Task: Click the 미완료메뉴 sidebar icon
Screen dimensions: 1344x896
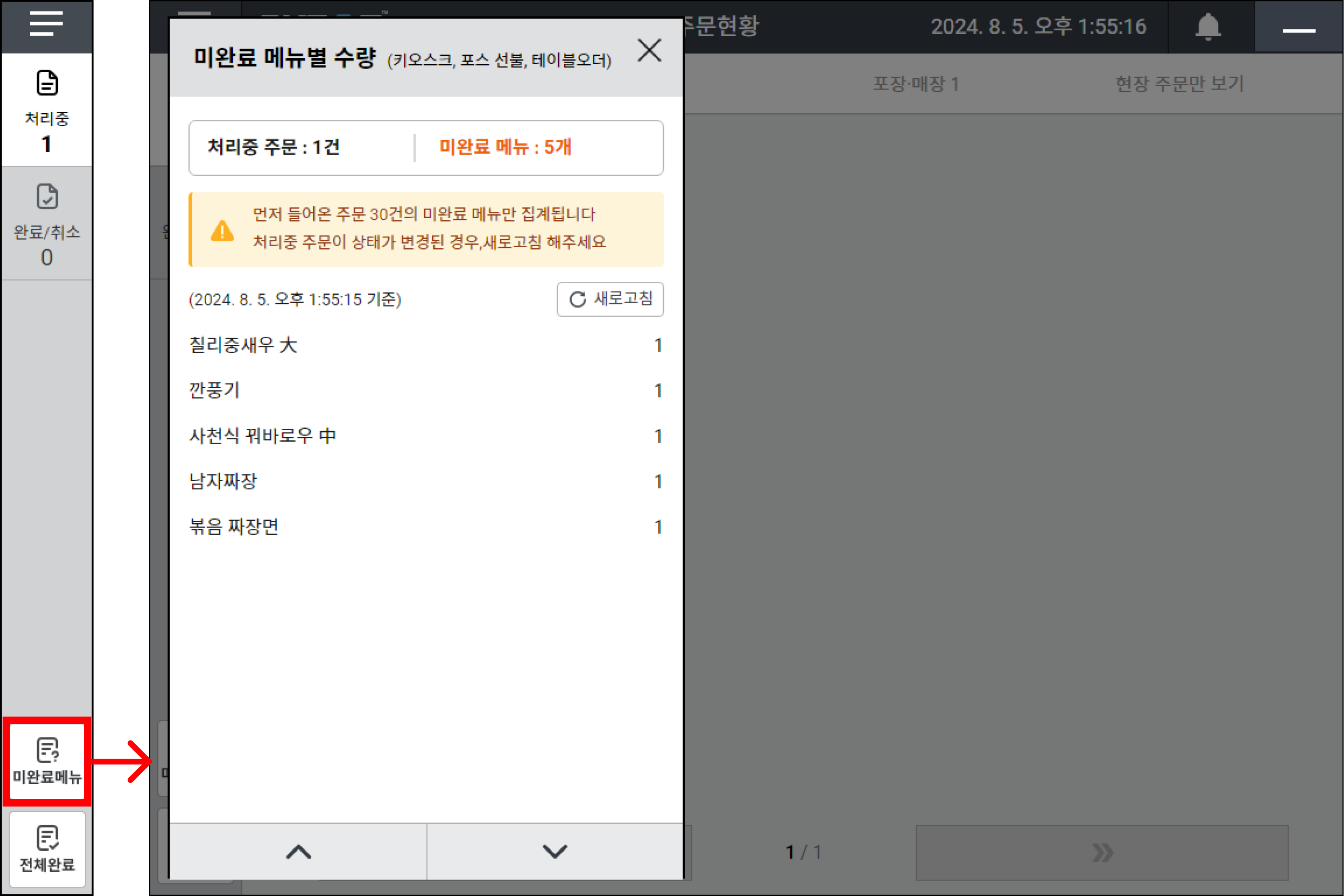Action: (46, 761)
